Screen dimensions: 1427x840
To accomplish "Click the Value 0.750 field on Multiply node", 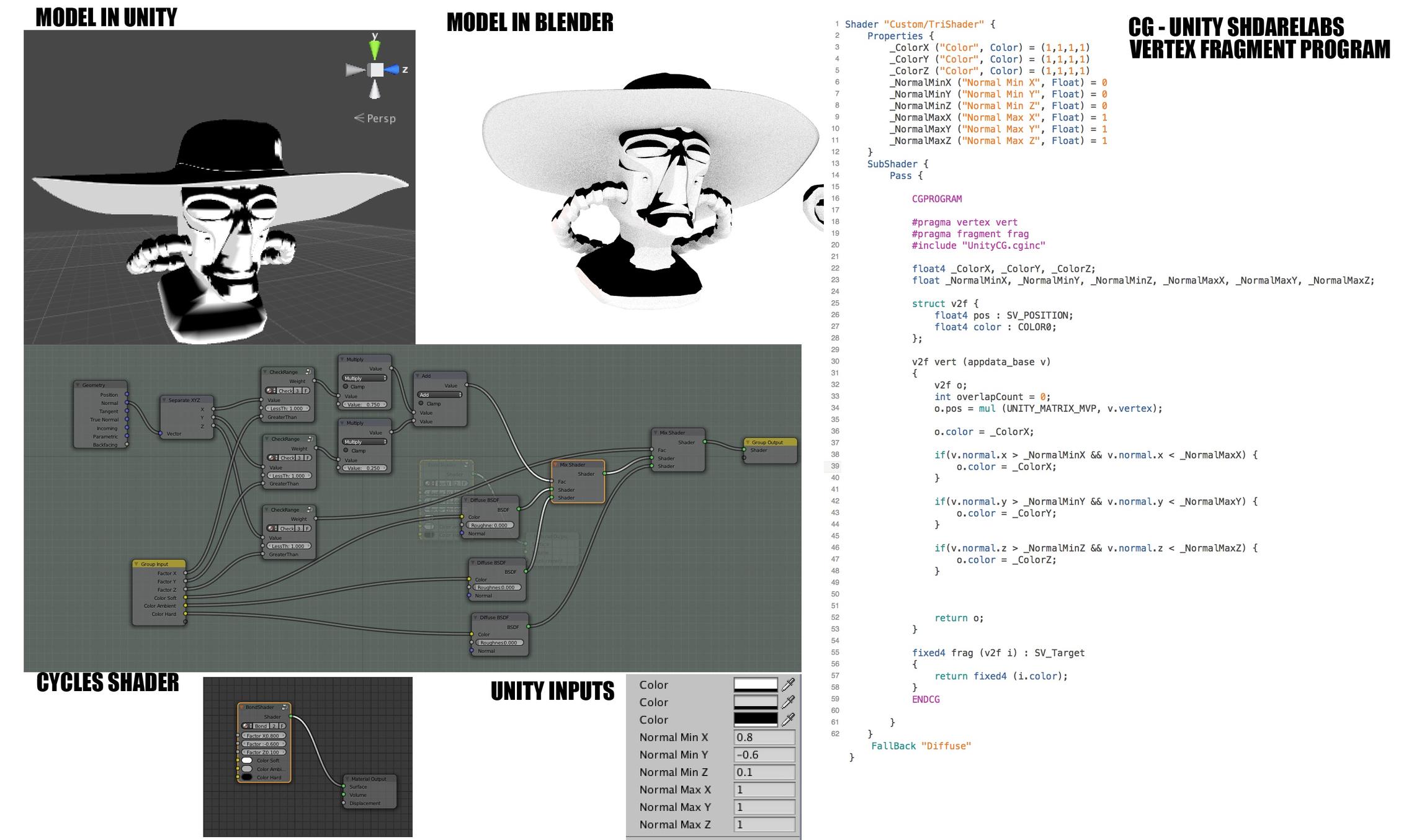I will (364, 404).
